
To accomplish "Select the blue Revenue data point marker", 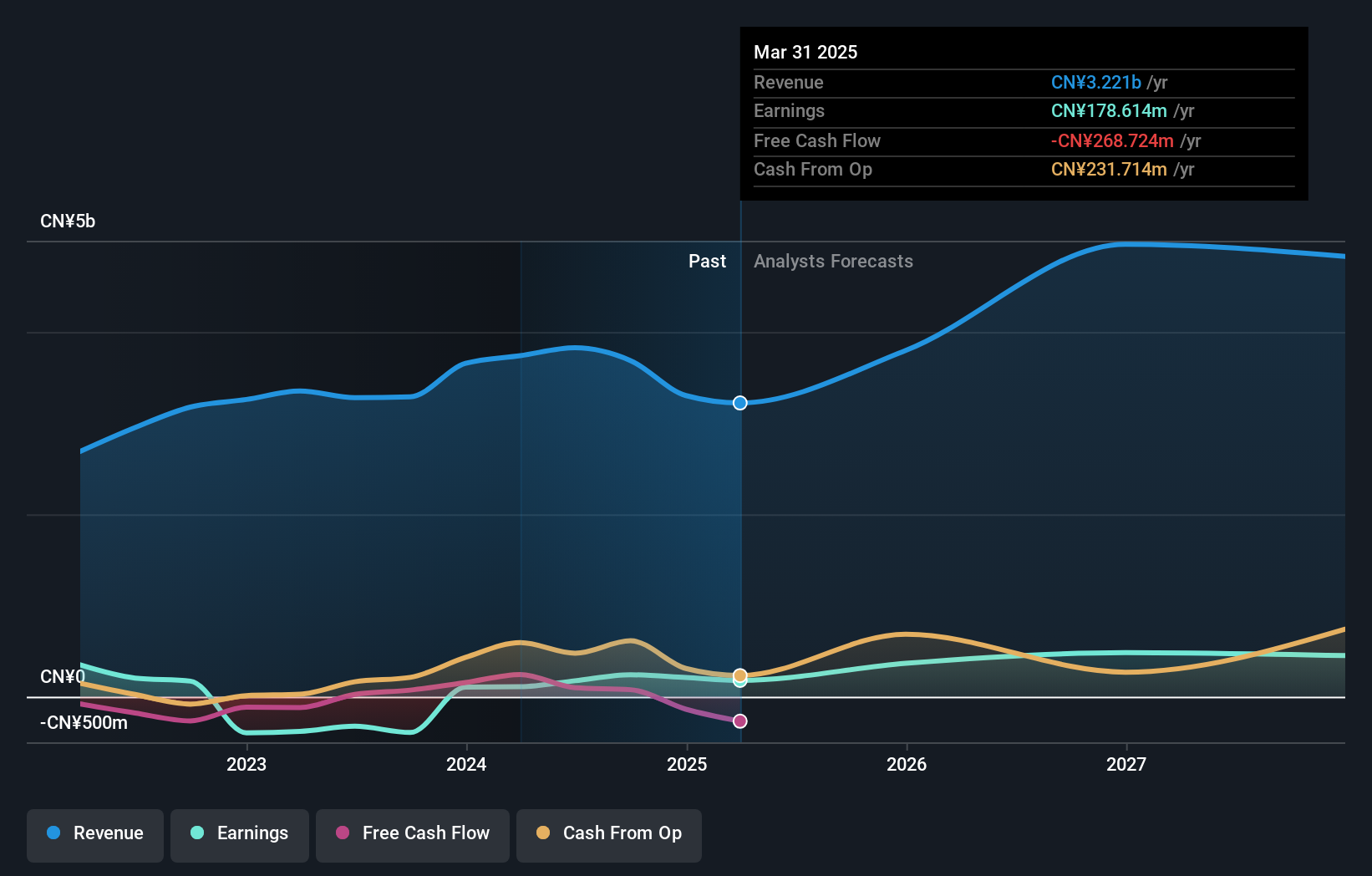I will click(x=740, y=403).
